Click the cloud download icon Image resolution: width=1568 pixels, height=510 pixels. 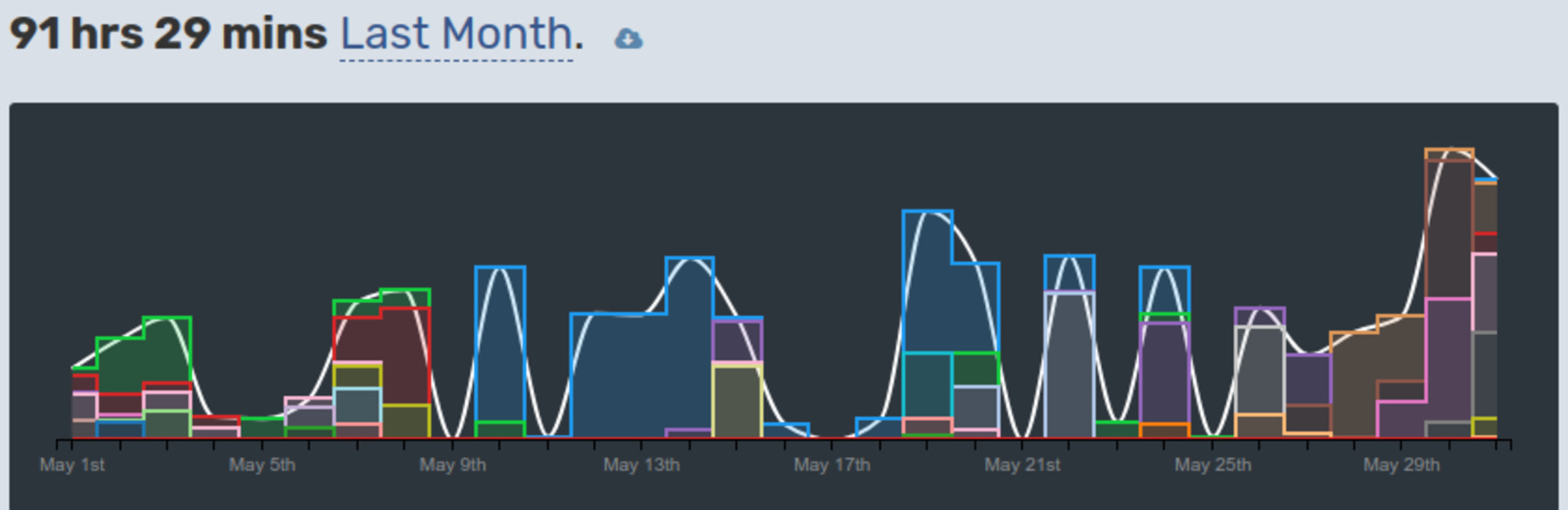[628, 39]
